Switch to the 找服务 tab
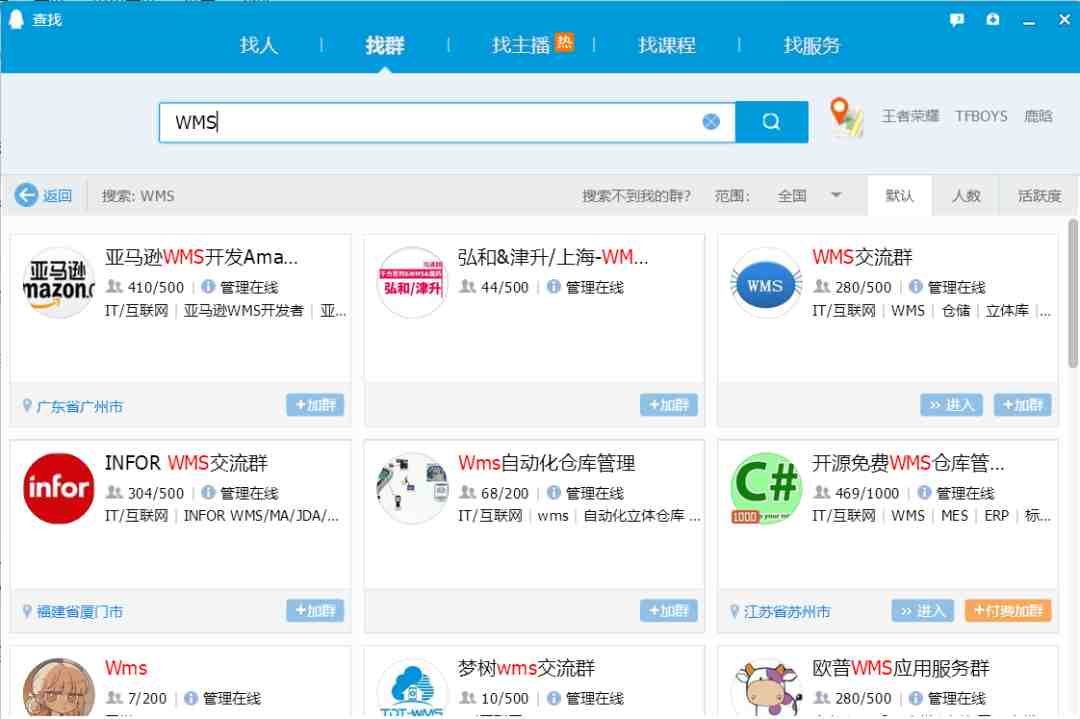Screen dimensions: 1080x719 pos(812,45)
